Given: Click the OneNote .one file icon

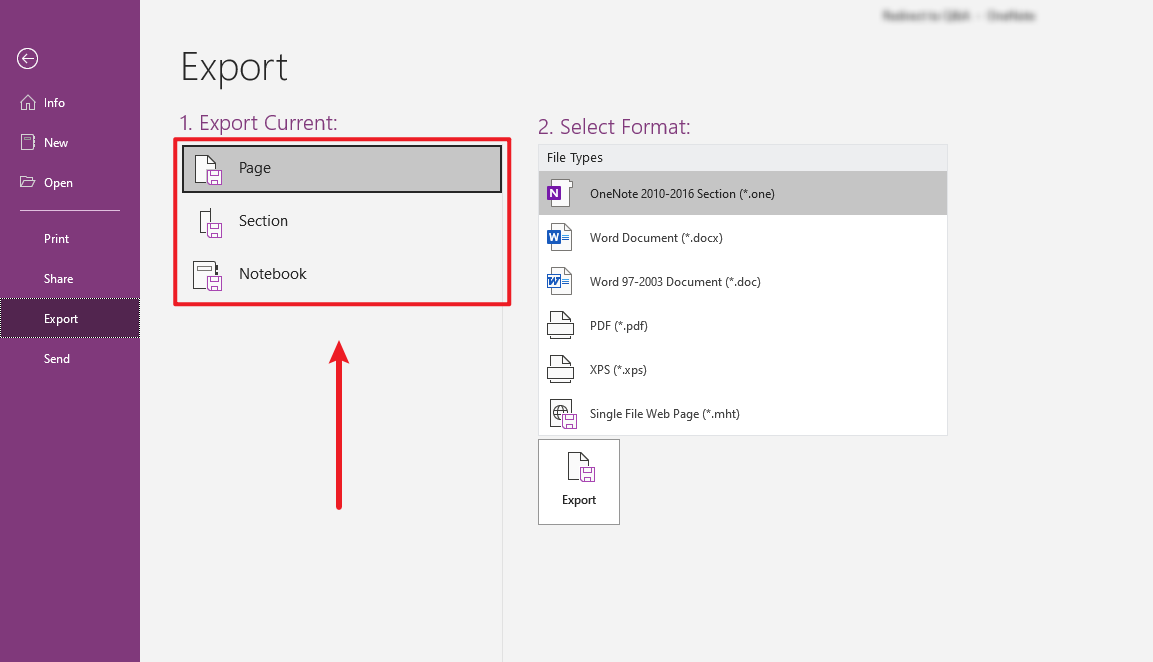Looking at the screenshot, I should (560, 193).
